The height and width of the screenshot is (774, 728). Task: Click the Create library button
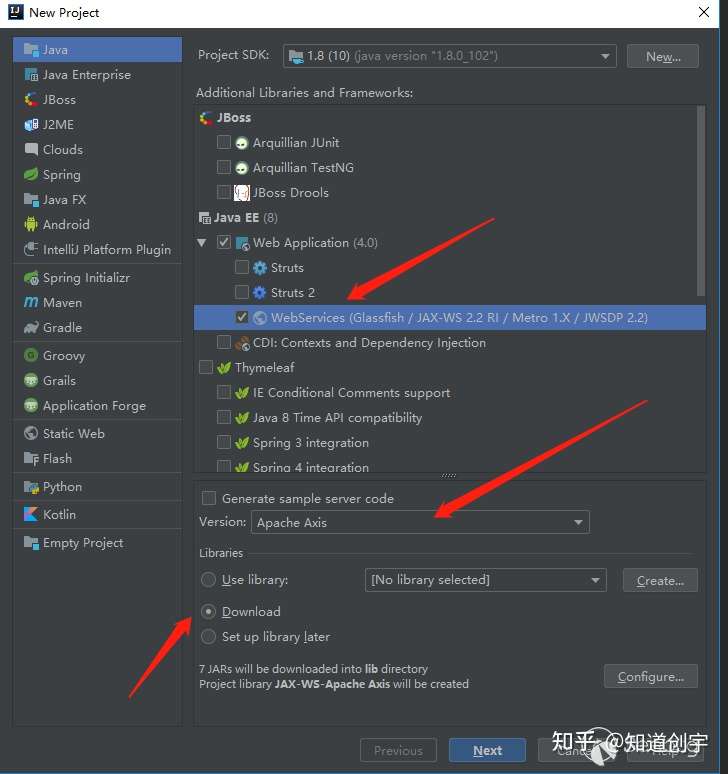tap(660, 580)
